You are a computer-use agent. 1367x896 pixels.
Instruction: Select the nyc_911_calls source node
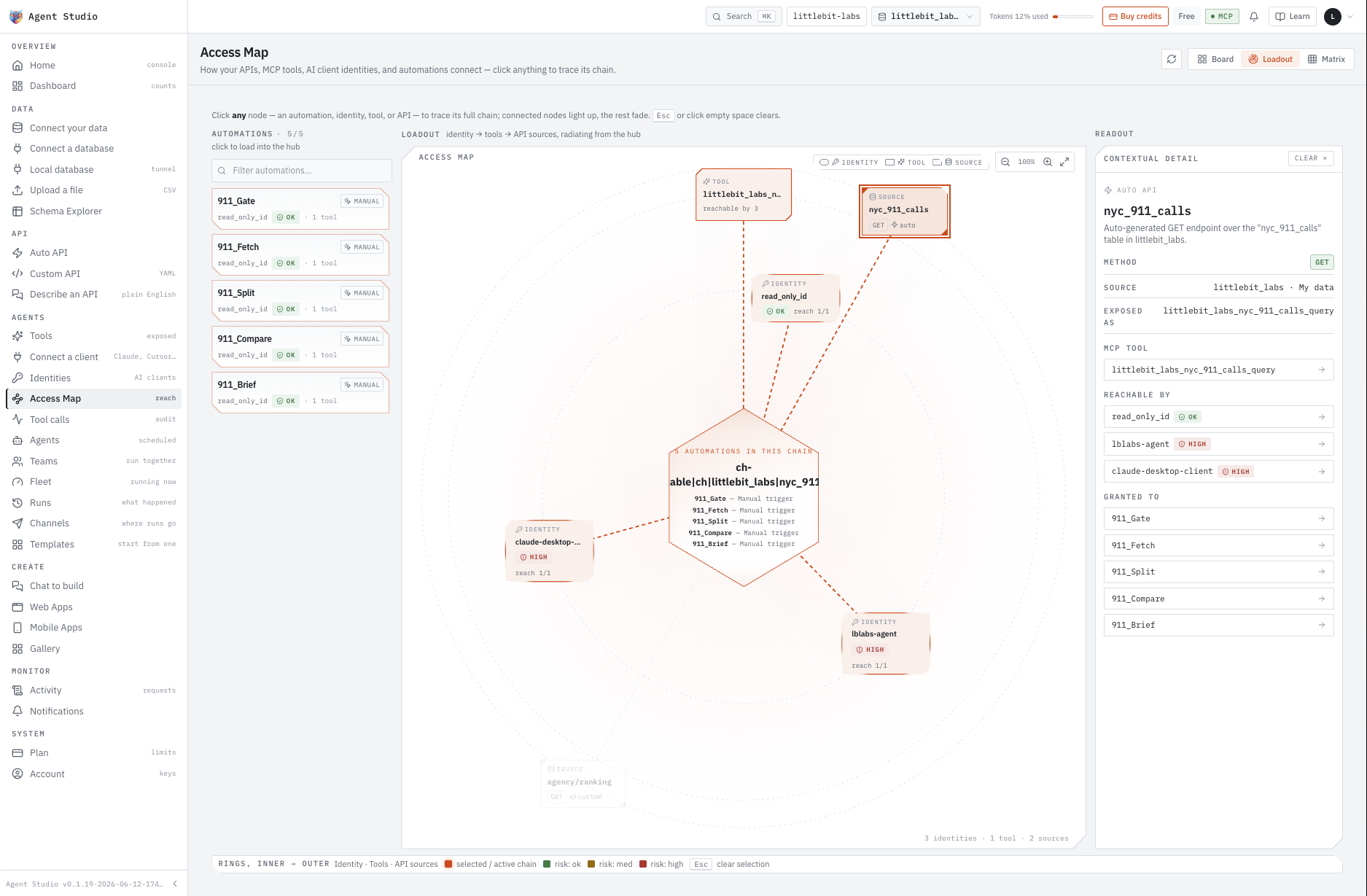click(x=905, y=211)
